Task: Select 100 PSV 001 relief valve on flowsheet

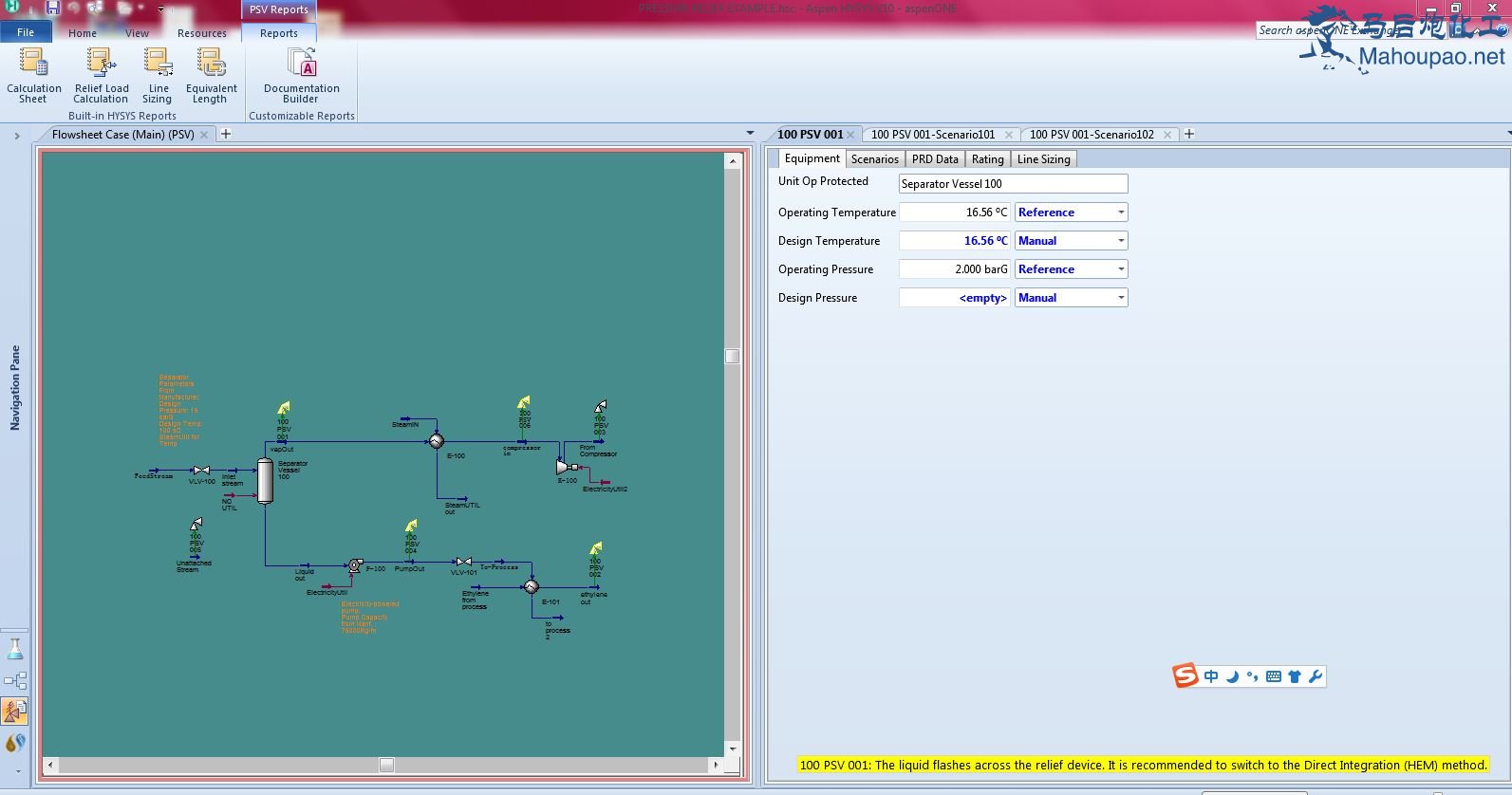Action: coord(284,408)
